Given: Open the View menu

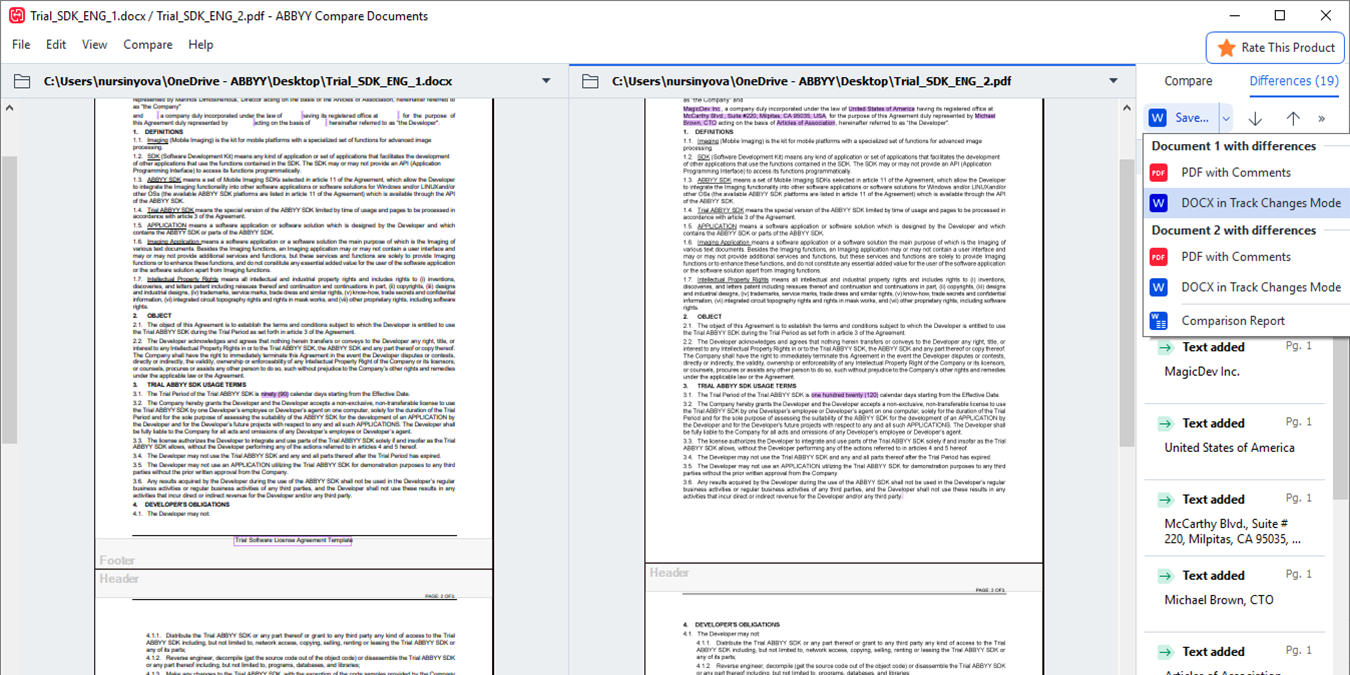Looking at the screenshot, I should 95,45.
